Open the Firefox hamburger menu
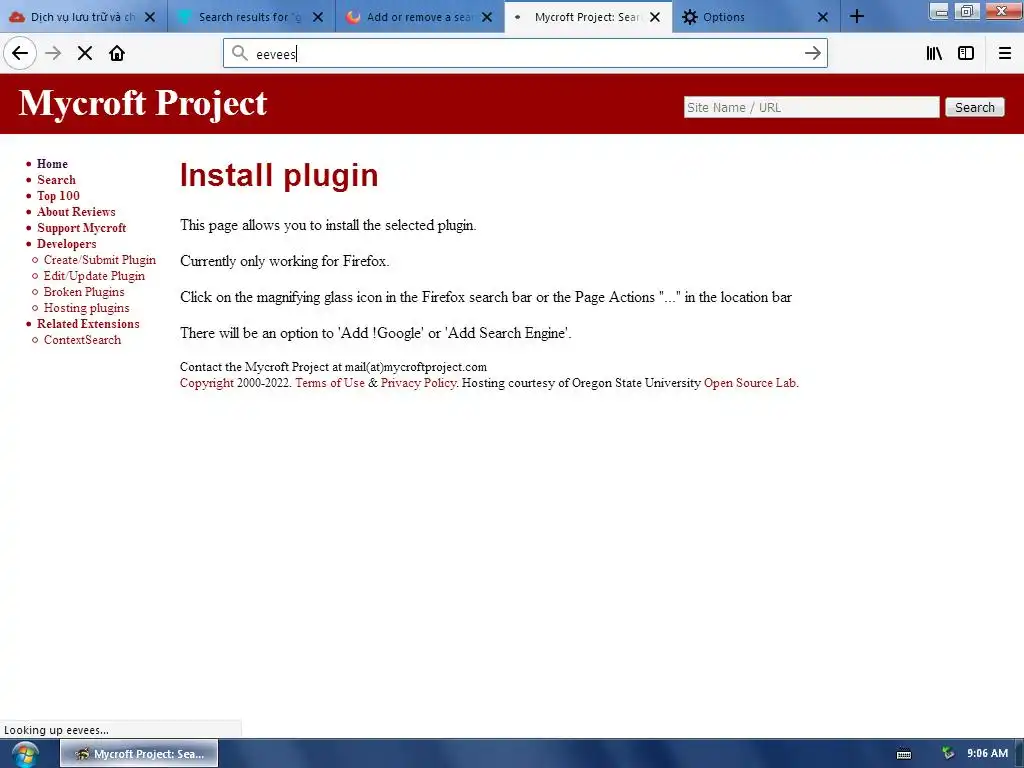Viewport: 1024px width, 768px height. (1005, 53)
